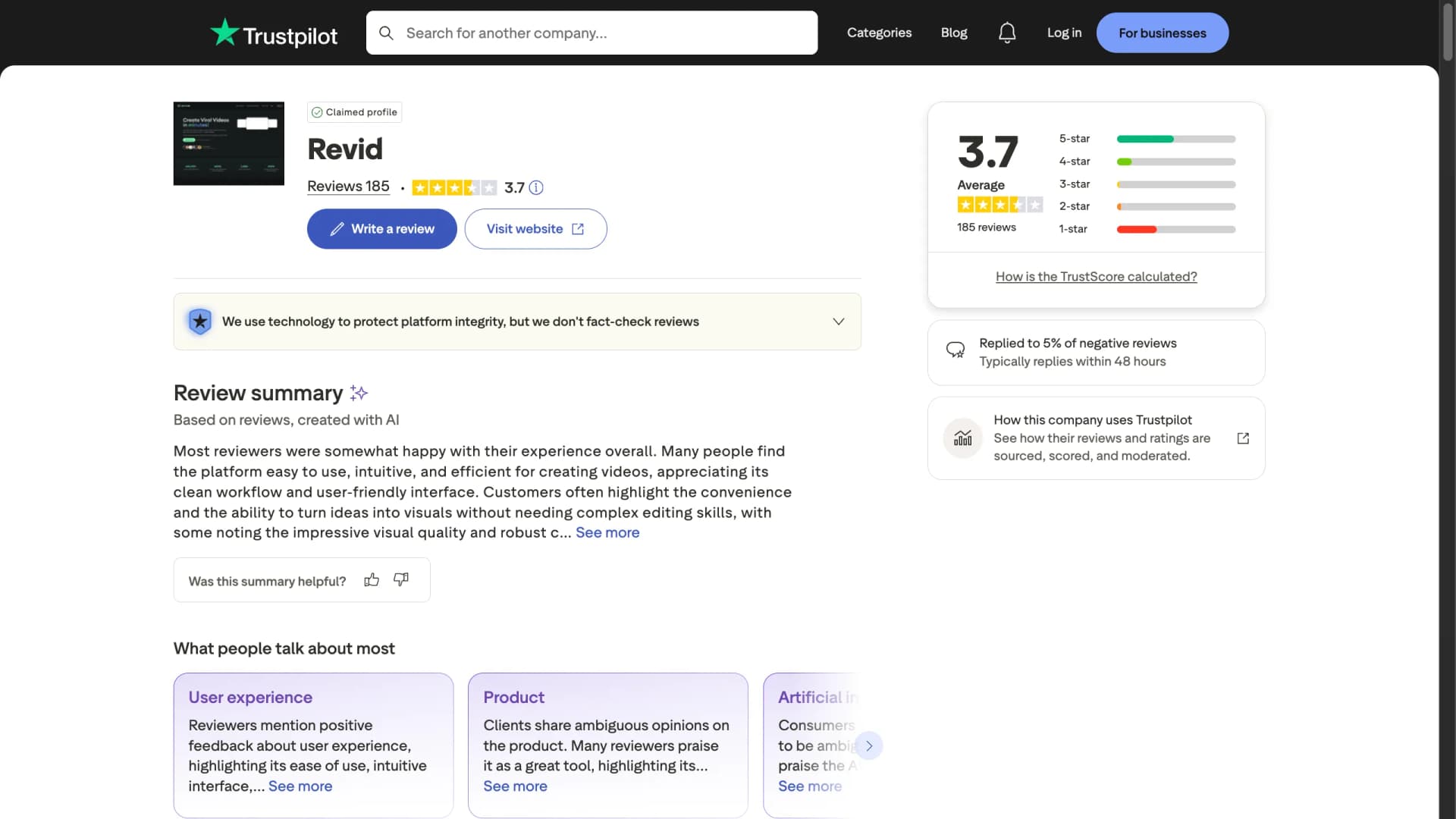Expand the platform integrity notice
Viewport: 1456px width, 819px height.
click(839, 321)
